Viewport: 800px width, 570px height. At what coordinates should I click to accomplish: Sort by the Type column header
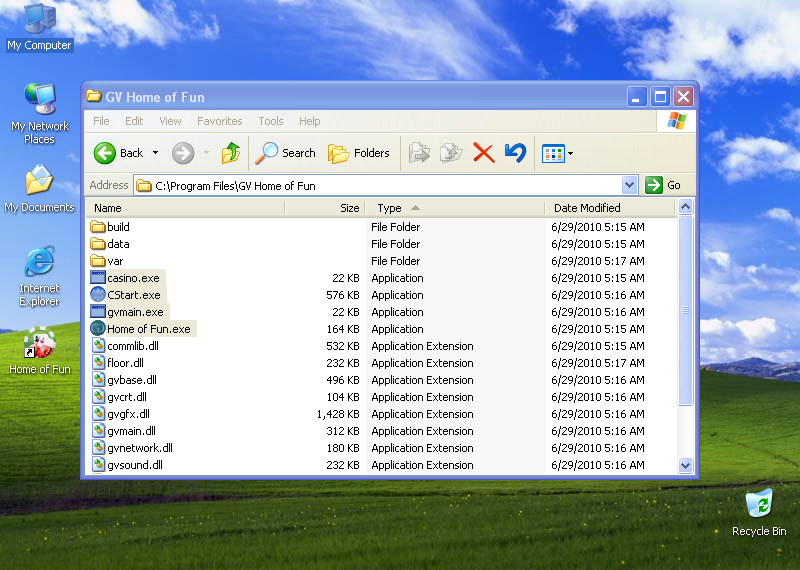(x=455, y=208)
